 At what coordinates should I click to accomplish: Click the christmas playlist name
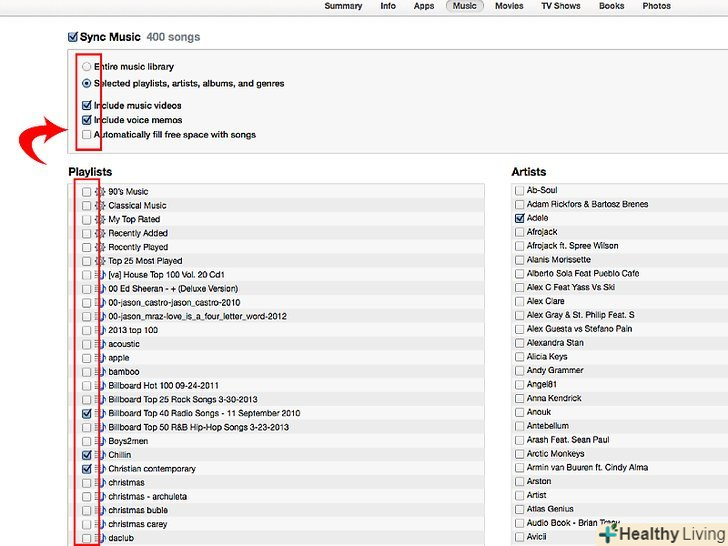[x=126, y=483]
